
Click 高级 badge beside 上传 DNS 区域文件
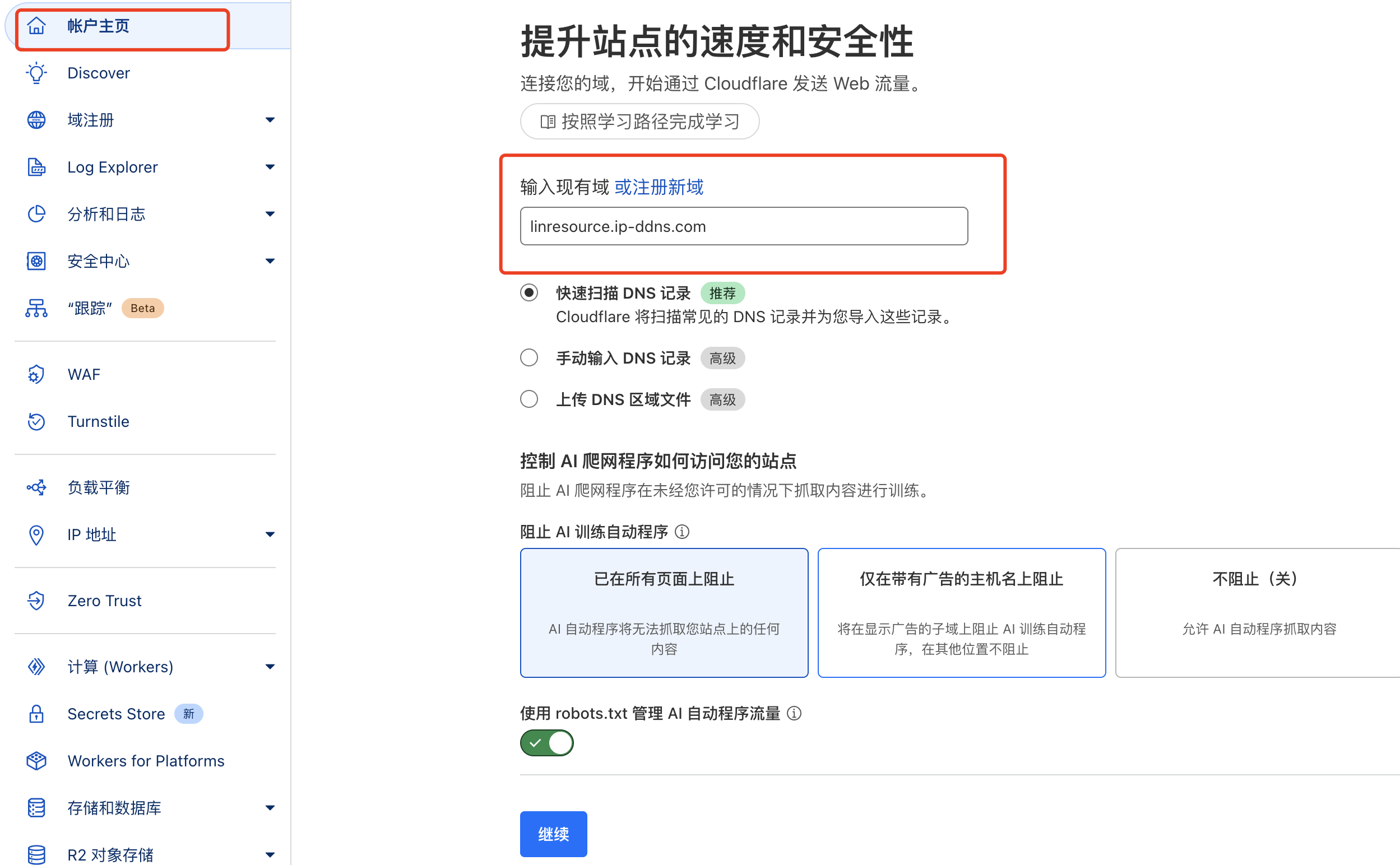tap(722, 400)
